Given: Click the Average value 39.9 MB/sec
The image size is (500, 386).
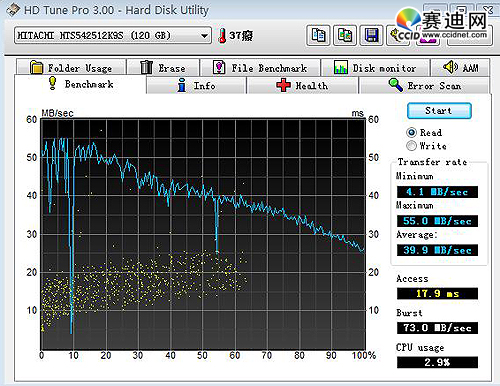Looking at the screenshot, I should 437,250.
